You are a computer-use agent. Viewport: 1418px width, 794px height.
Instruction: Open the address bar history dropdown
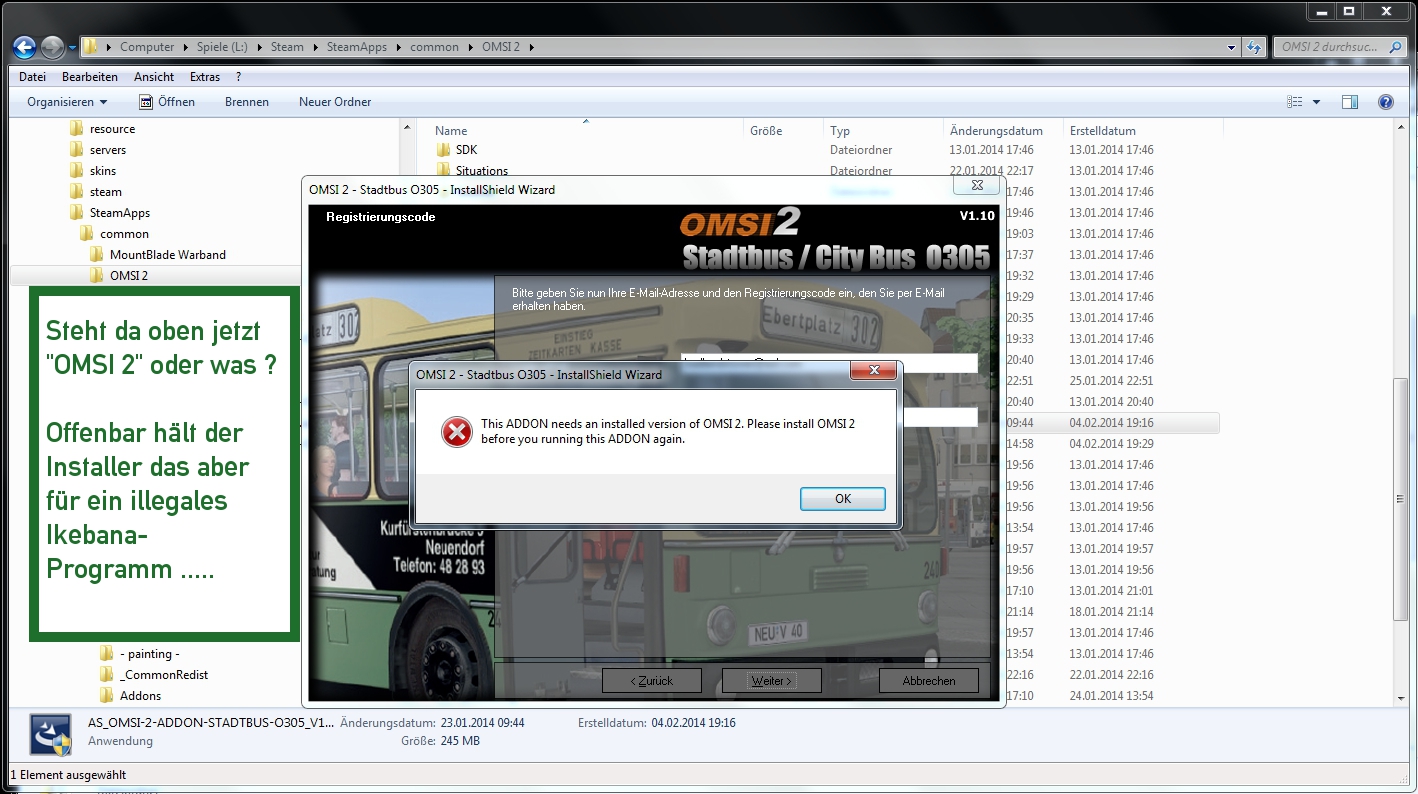pyautogui.click(x=1231, y=47)
